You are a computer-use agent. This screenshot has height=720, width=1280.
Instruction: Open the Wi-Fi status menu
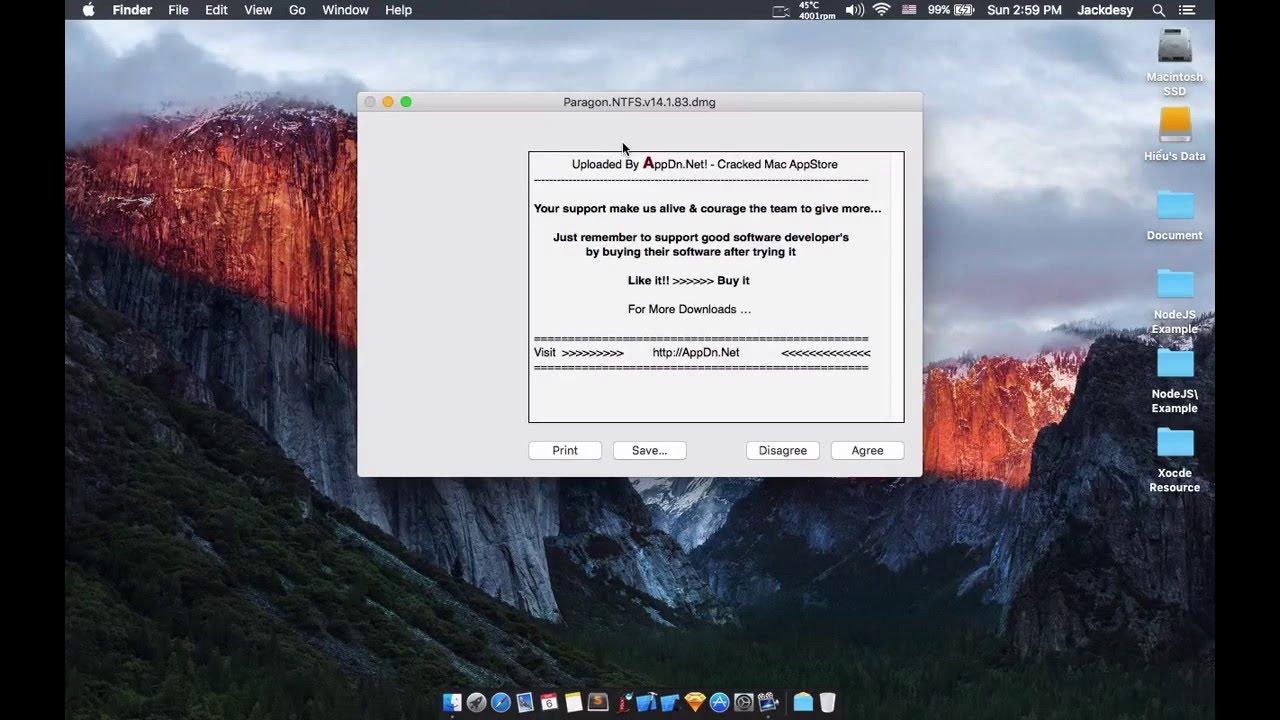coord(881,10)
